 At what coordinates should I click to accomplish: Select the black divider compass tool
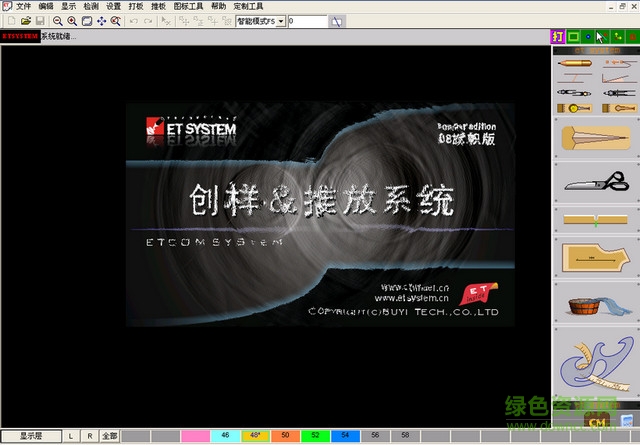[619, 93]
